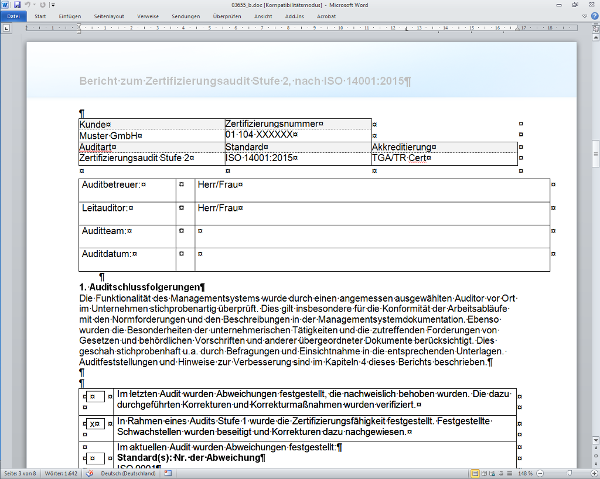Click the word count 'Wörter' in status bar
Image resolution: width=600 pixels, height=479 pixels.
(x=62, y=473)
